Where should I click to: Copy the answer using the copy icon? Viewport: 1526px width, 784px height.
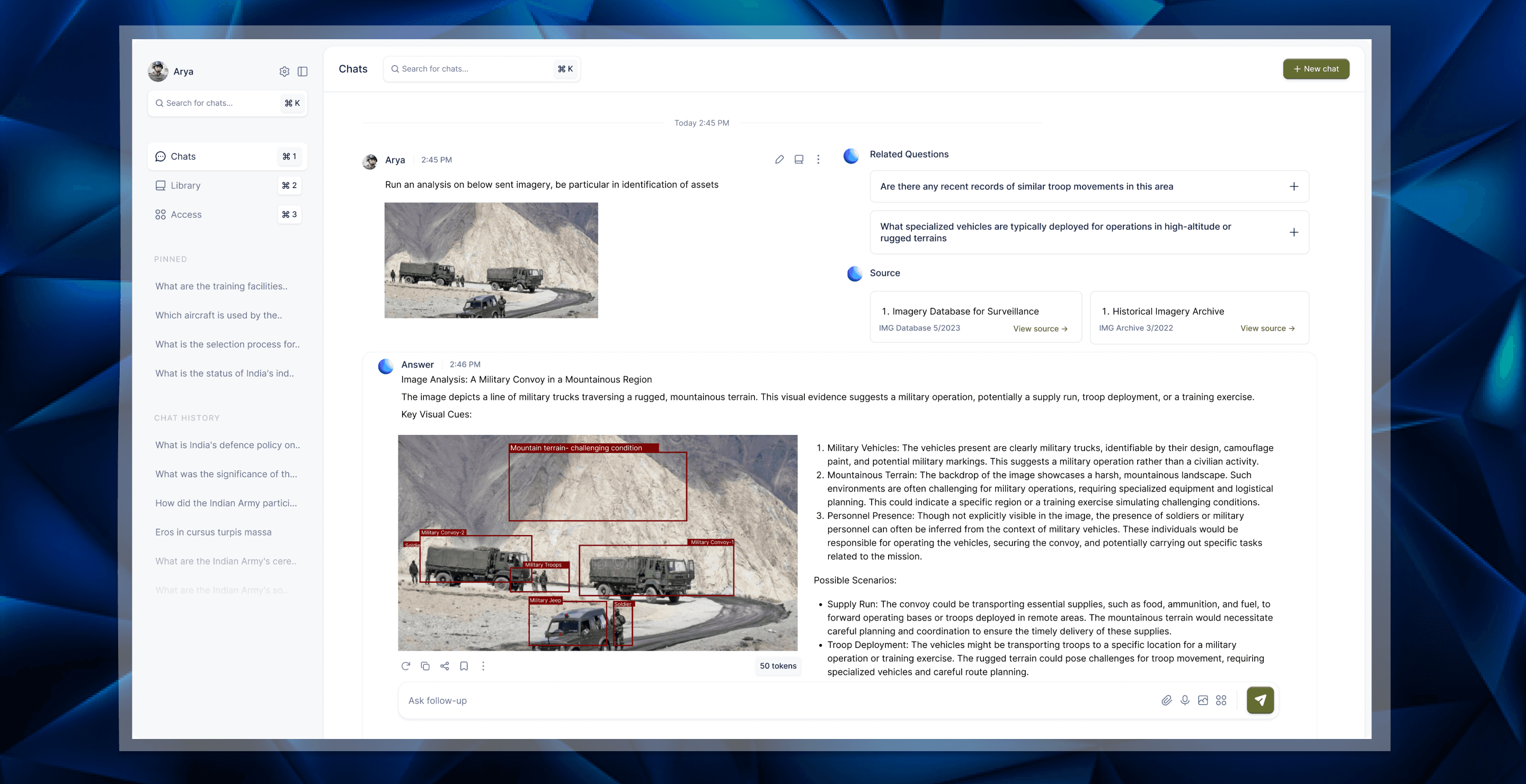(x=425, y=665)
